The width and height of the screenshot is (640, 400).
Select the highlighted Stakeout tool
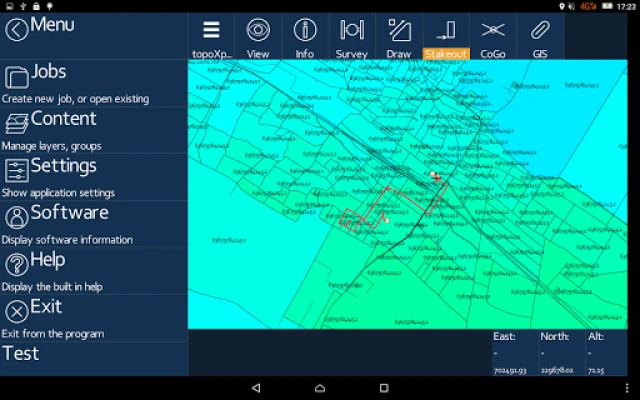click(x=446, y=37)
